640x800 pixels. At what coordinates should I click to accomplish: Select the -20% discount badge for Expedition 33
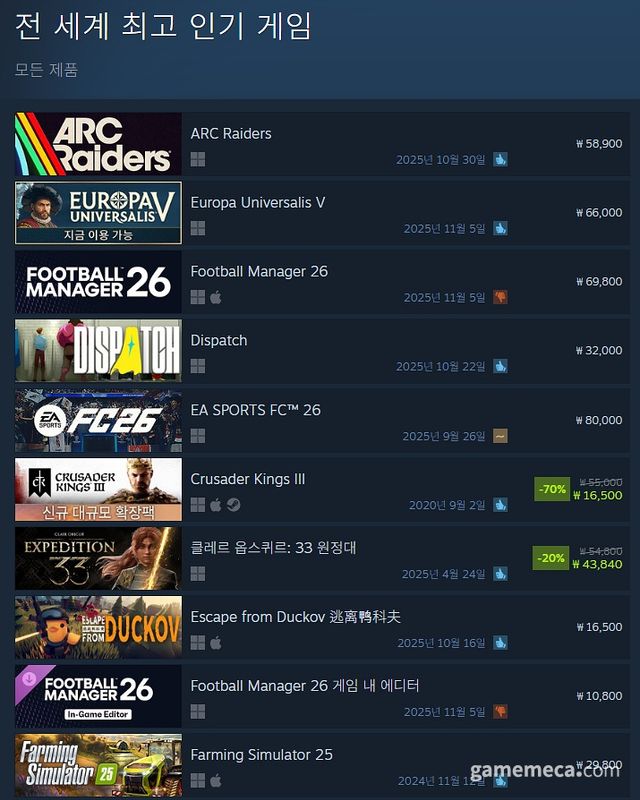click(x=551, y=558)
